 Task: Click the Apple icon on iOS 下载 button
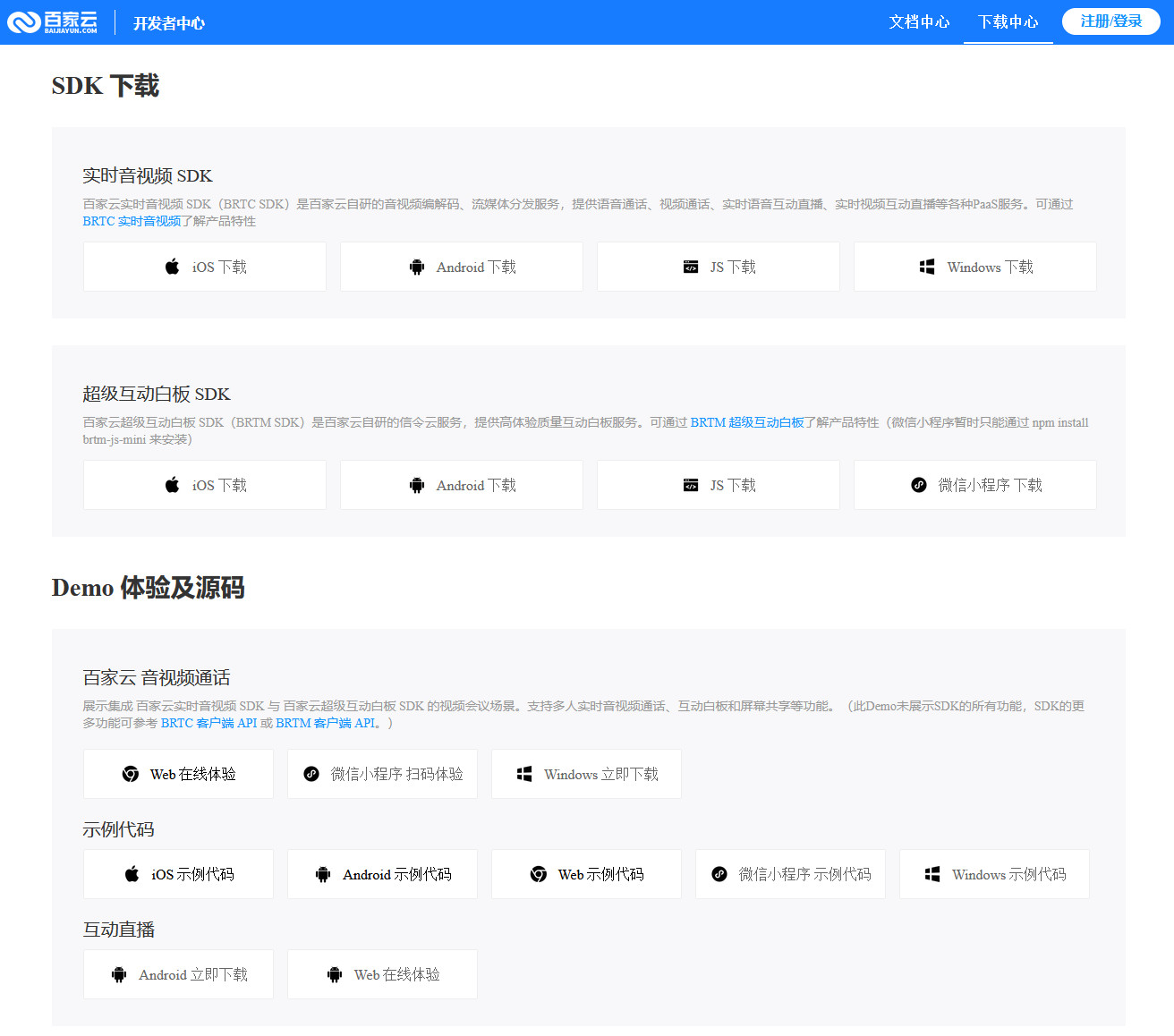[x=171, y=266]
